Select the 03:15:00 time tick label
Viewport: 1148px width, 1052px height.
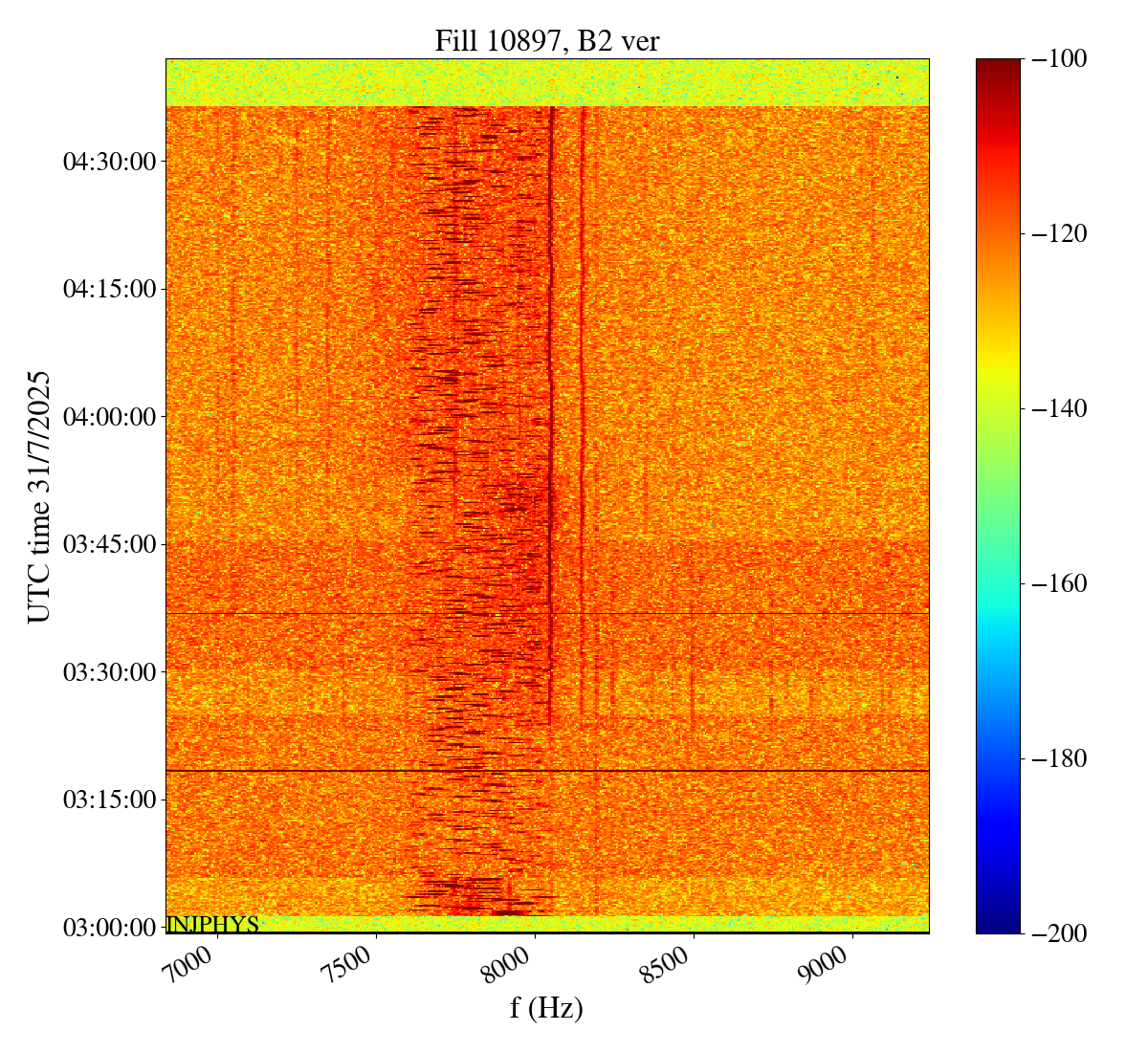(109, 800)
